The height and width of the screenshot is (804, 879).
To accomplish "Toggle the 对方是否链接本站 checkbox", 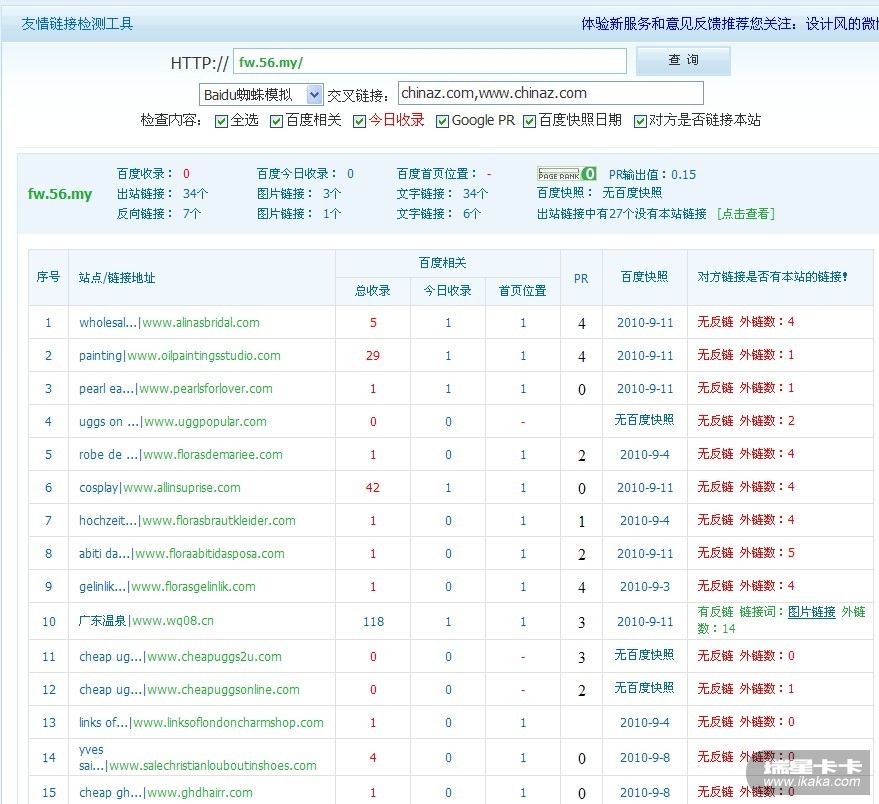I will pyautogui.click(x=640, y=121).
